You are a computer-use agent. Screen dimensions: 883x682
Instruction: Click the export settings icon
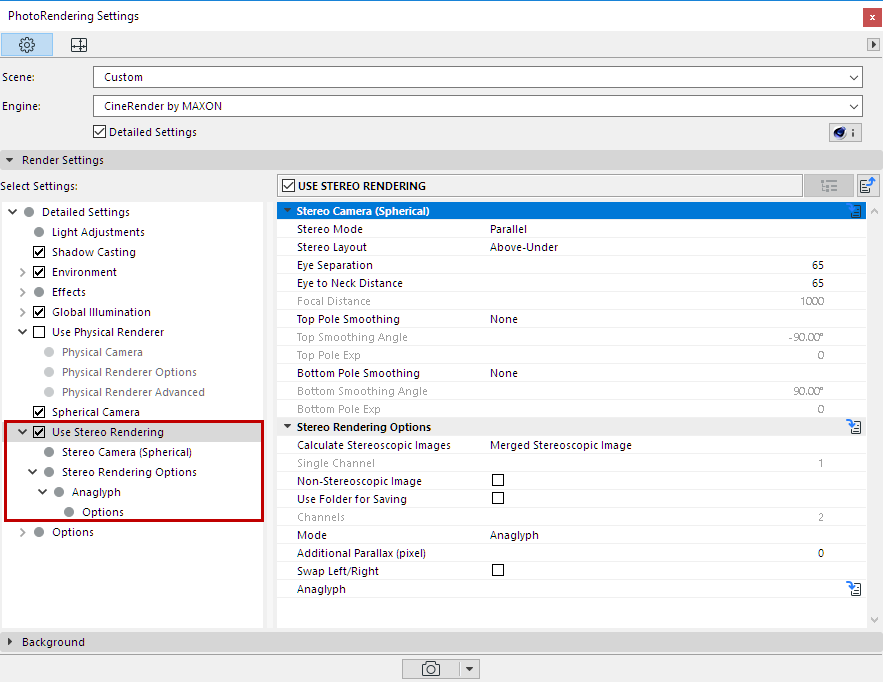coord(867,186)
